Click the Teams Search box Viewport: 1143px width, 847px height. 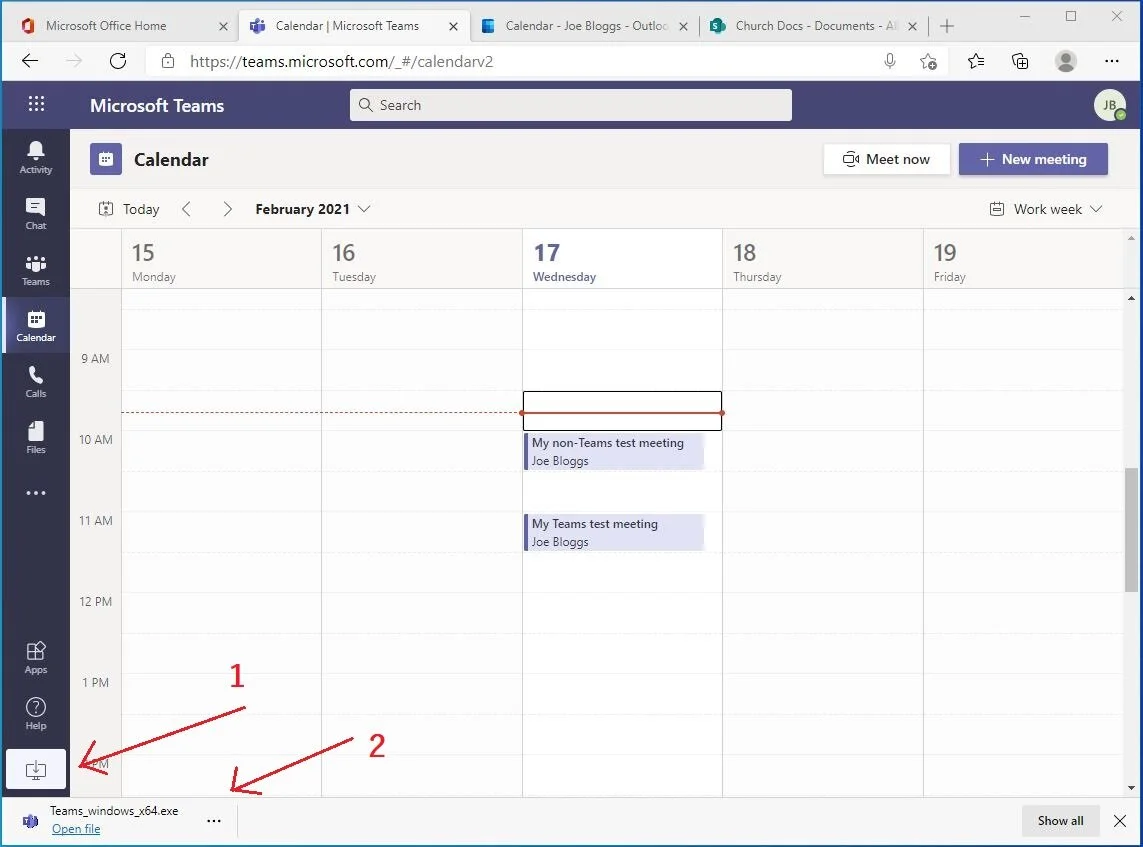click(x=571, y=105)
